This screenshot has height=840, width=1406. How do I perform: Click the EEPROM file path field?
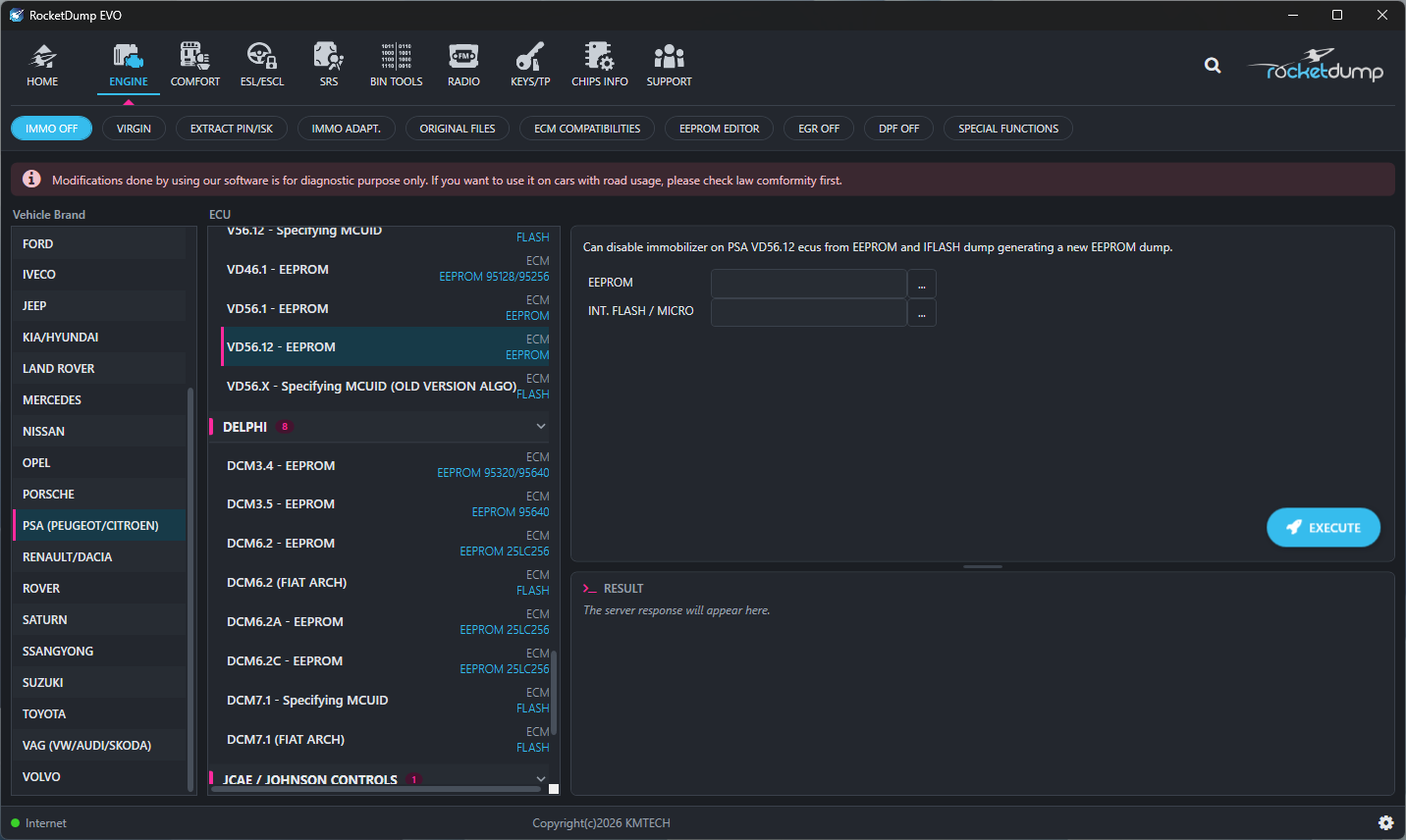pyautogui.click(x=809, y=284)
